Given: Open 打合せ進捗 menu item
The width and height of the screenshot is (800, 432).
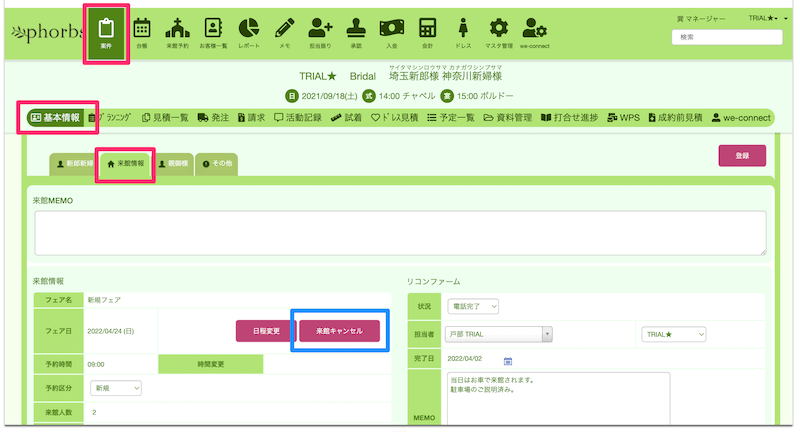Looking at the screenshot, I should [569, 118].
